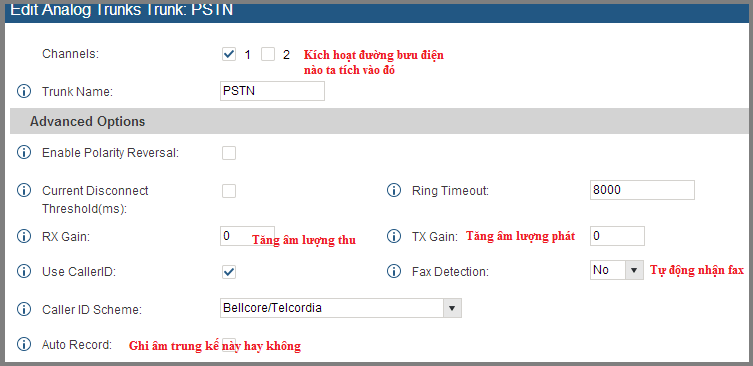Expand Caller ID Scheme Bellcore/Telcordia dropdown
Viewport: 753px width, 366px height.
click(x=340, y=308)
